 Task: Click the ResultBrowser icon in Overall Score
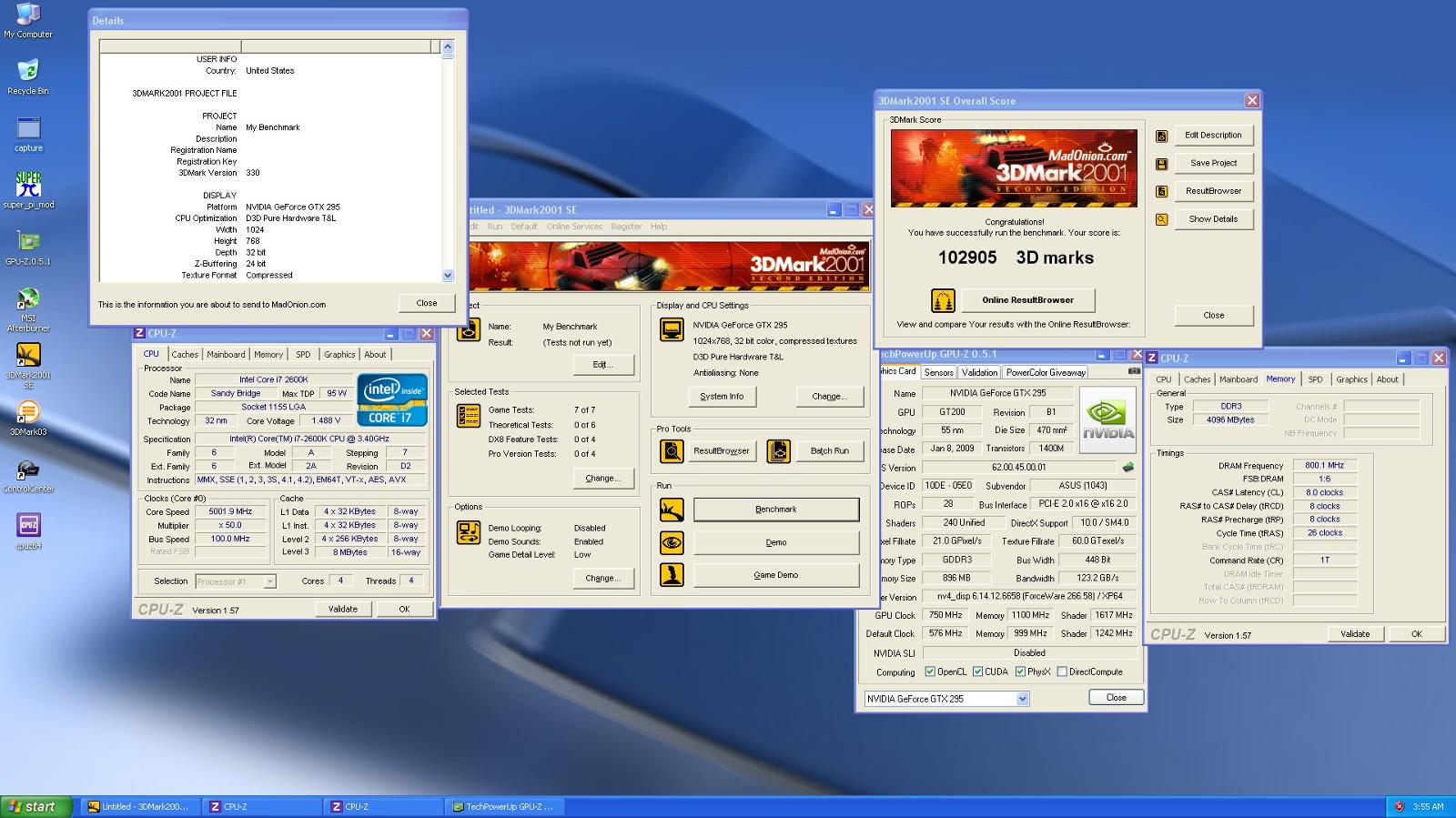click(x=1161, y=192)
